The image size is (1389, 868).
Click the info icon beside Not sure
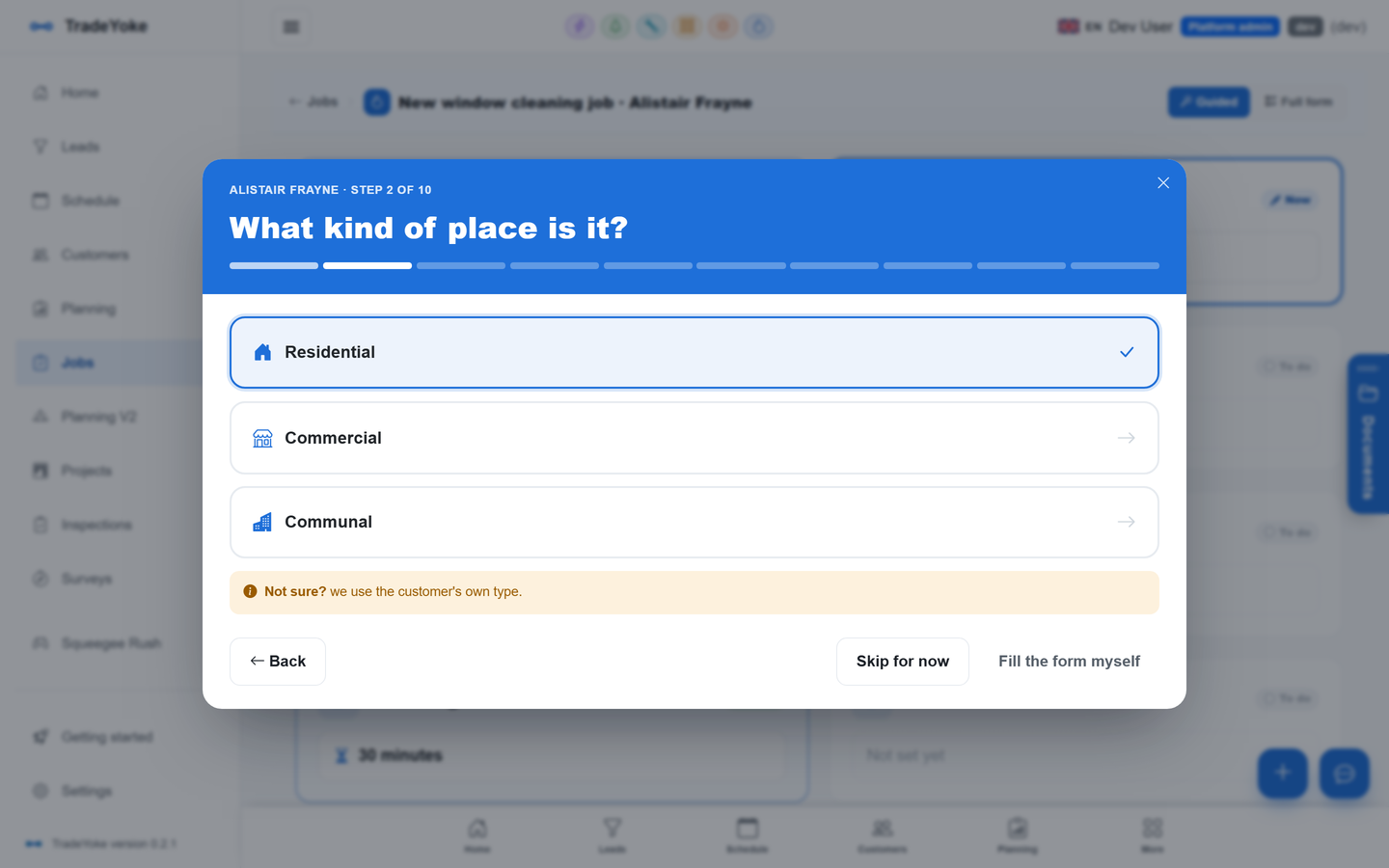tap(250, 591)
